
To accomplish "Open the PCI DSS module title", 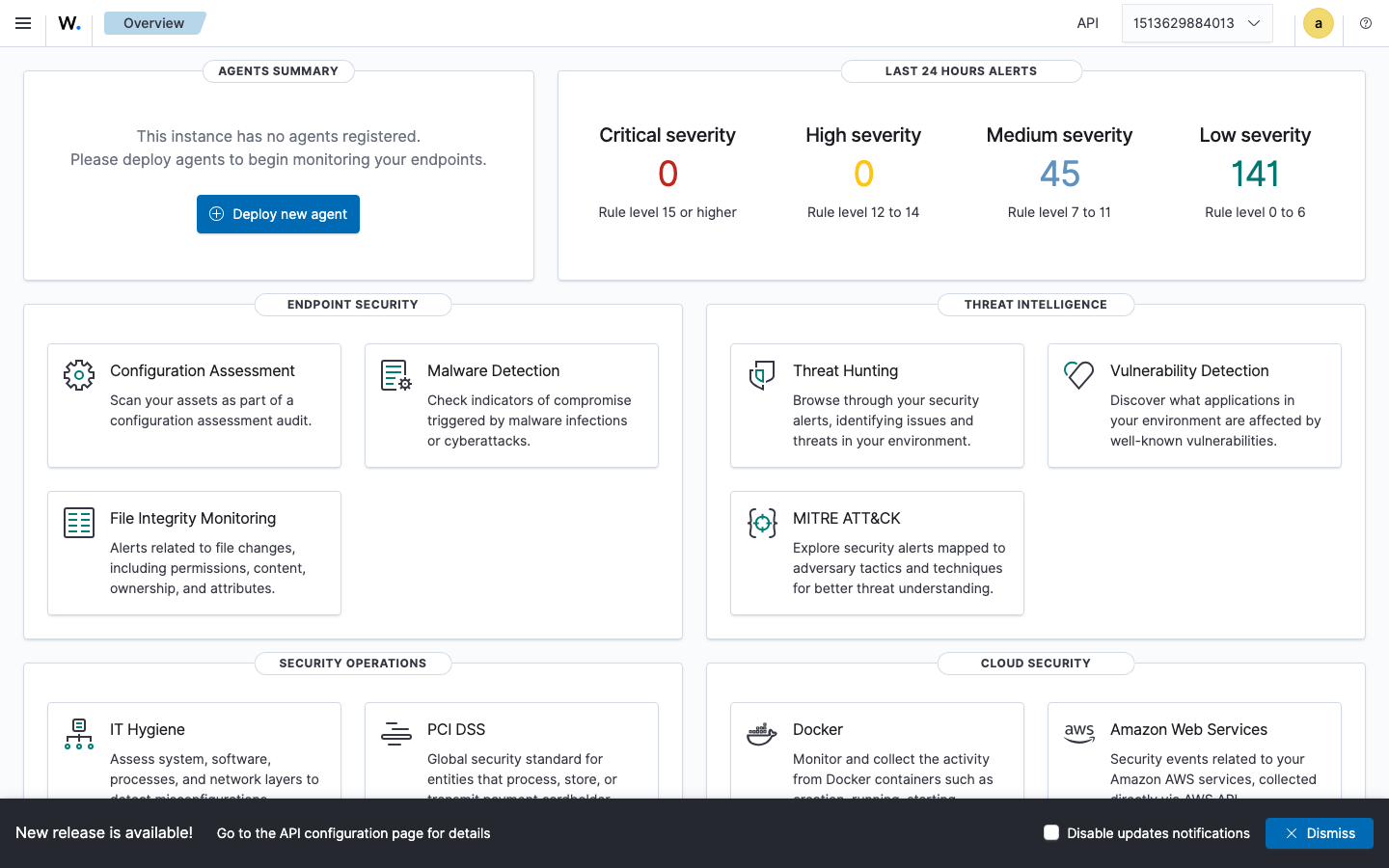I will 456,729.
